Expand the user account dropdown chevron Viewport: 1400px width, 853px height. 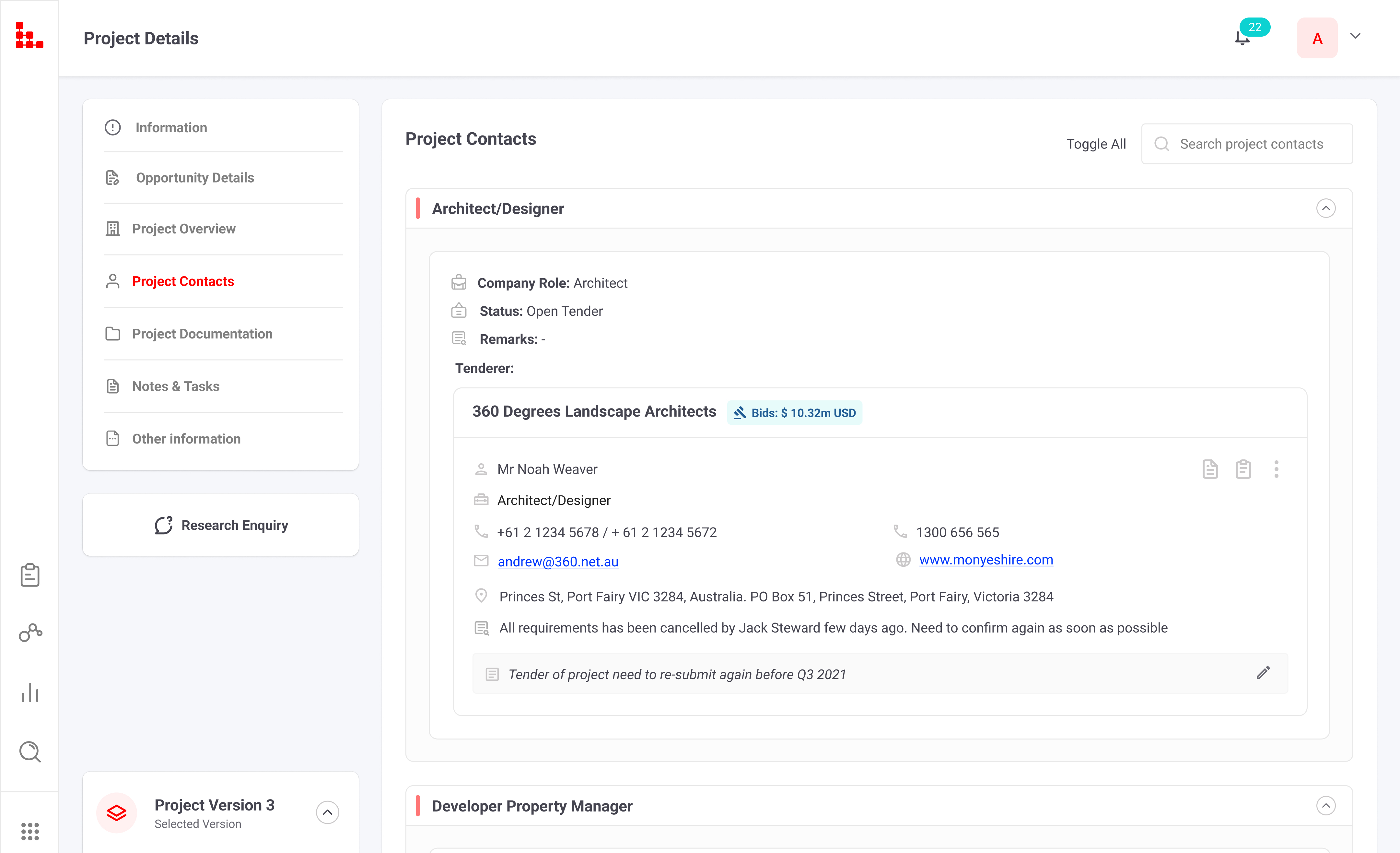coord(1355,36)
